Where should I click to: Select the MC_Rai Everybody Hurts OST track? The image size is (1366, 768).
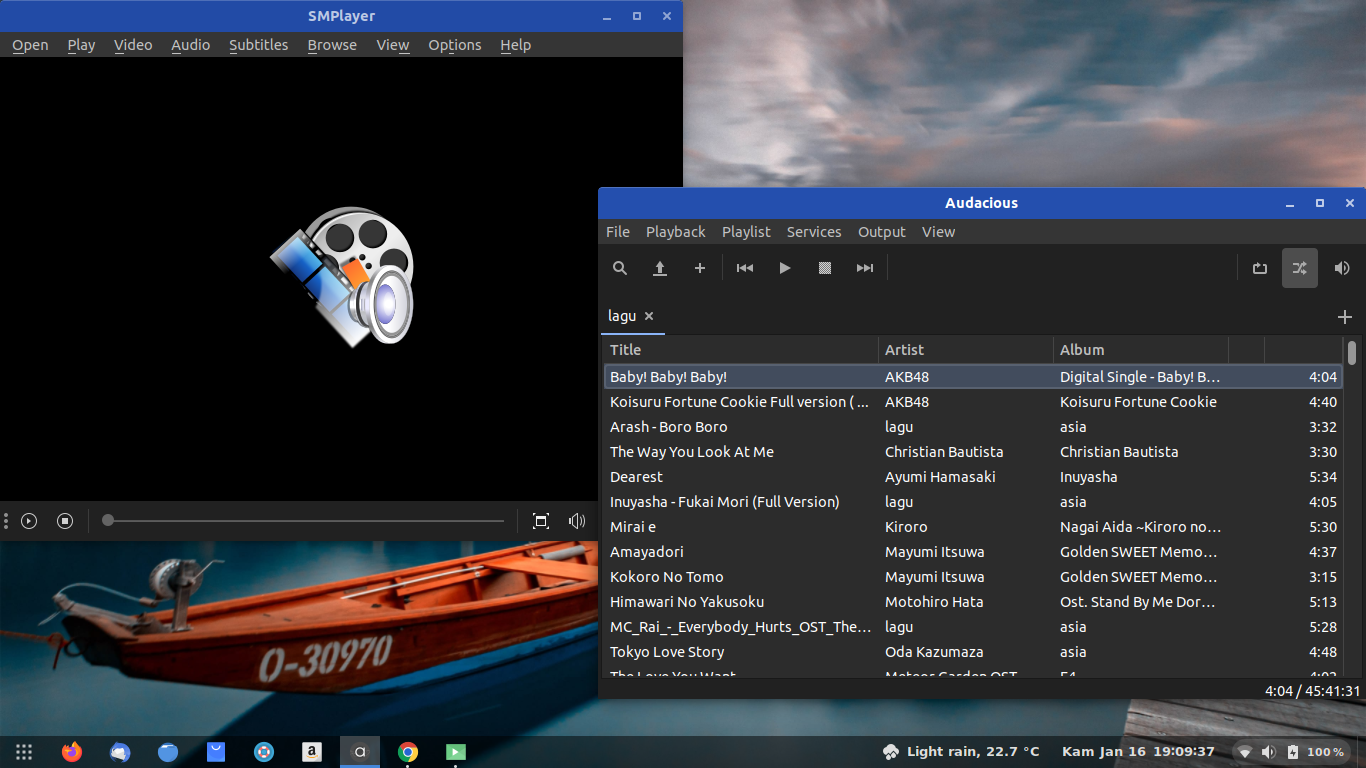[973, 627]
